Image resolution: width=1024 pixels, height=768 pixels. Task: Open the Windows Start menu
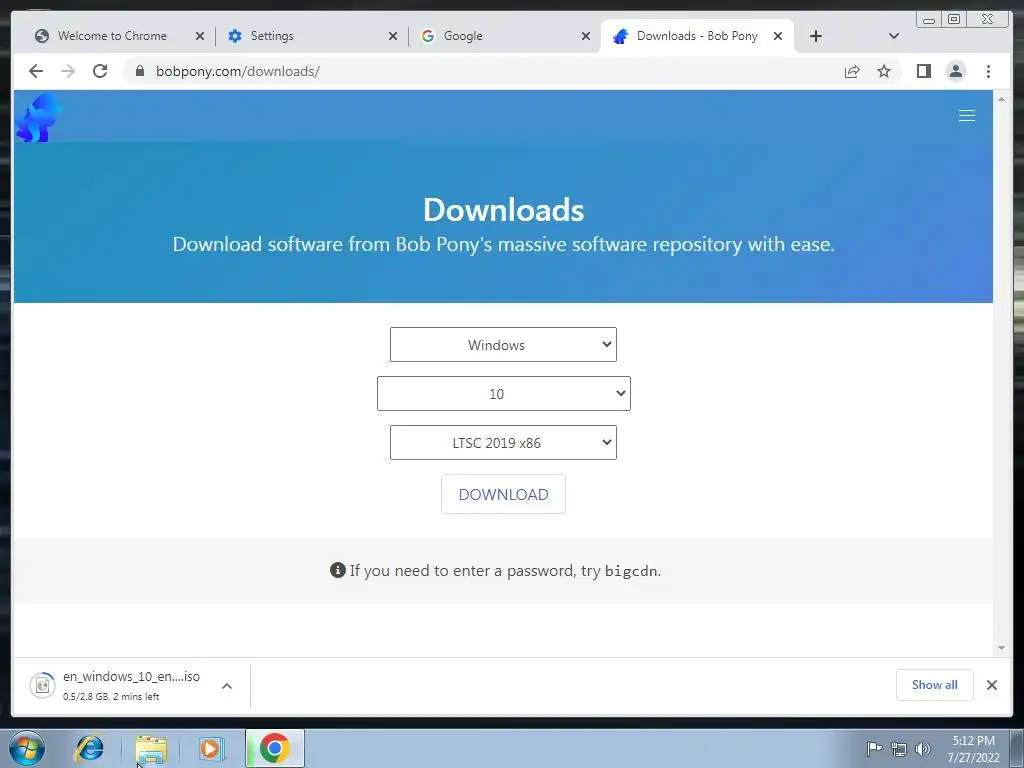pos(27,748)
